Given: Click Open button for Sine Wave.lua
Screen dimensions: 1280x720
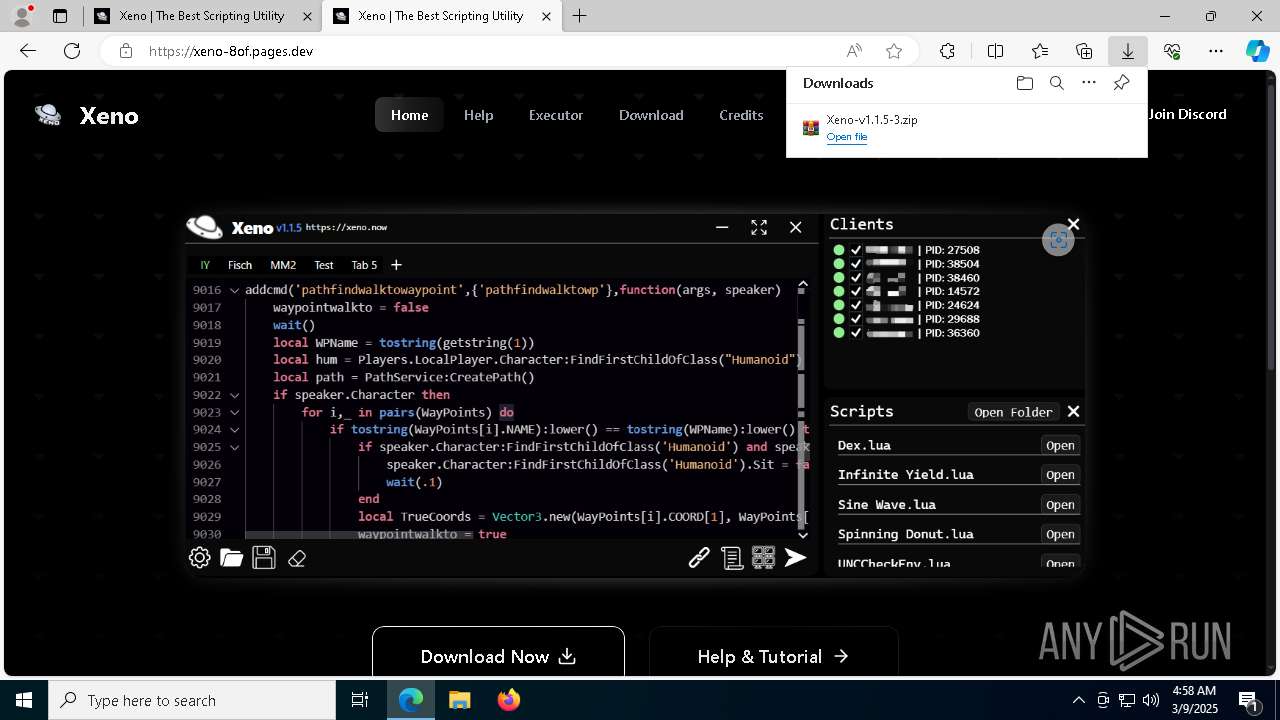Looking at the screenshot, I should coord(1060,505).
